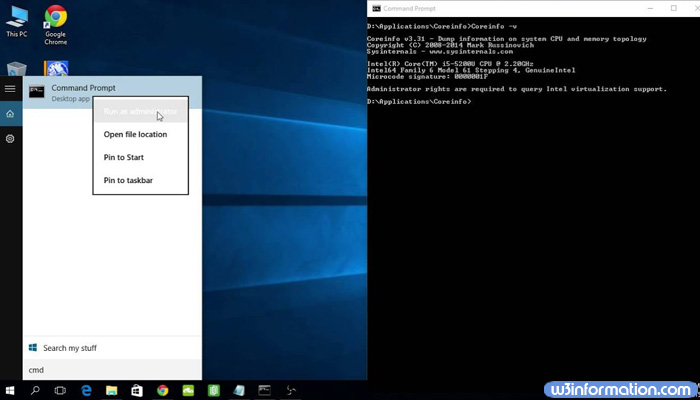Screen dimensions: 700x400
Task: Select Open file location menu entry
Action: point(141,134)
